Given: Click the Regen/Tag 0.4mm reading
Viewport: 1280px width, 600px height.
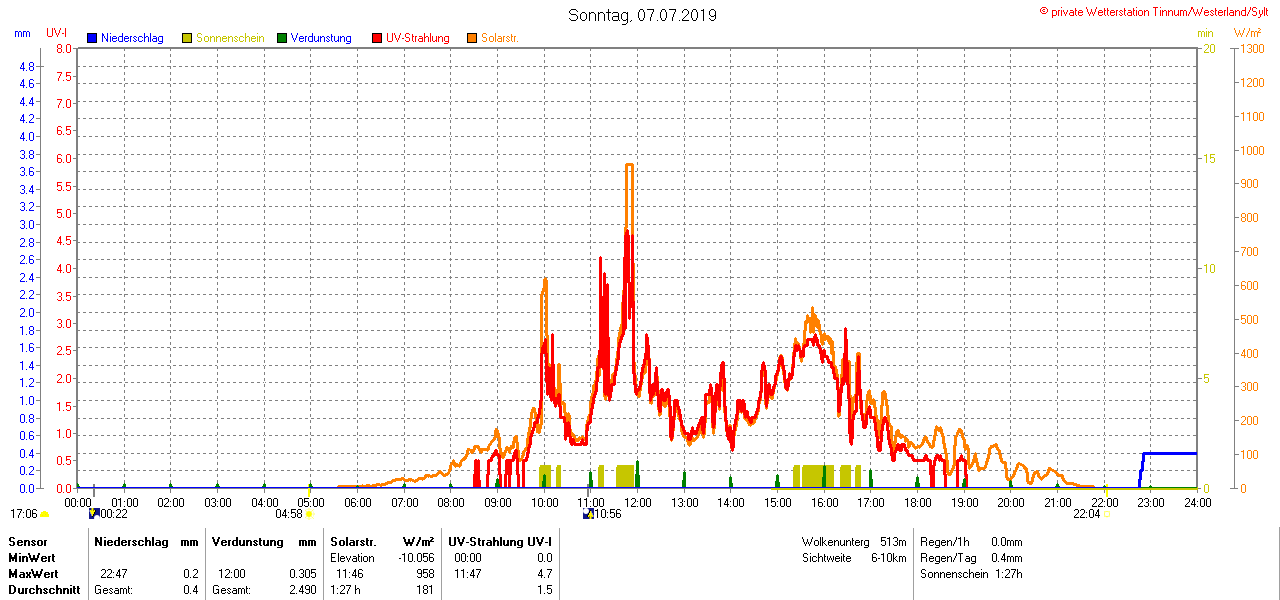Looking at the screenshot, I should click(x=971, y=558).
